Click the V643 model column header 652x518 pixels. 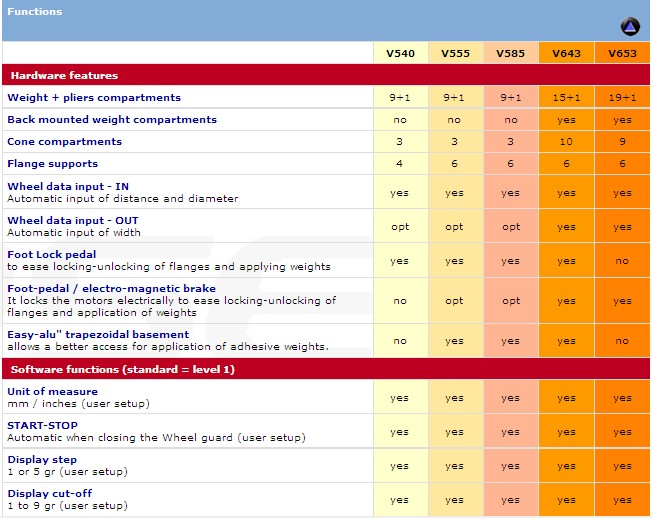click(x=566, y=53)
